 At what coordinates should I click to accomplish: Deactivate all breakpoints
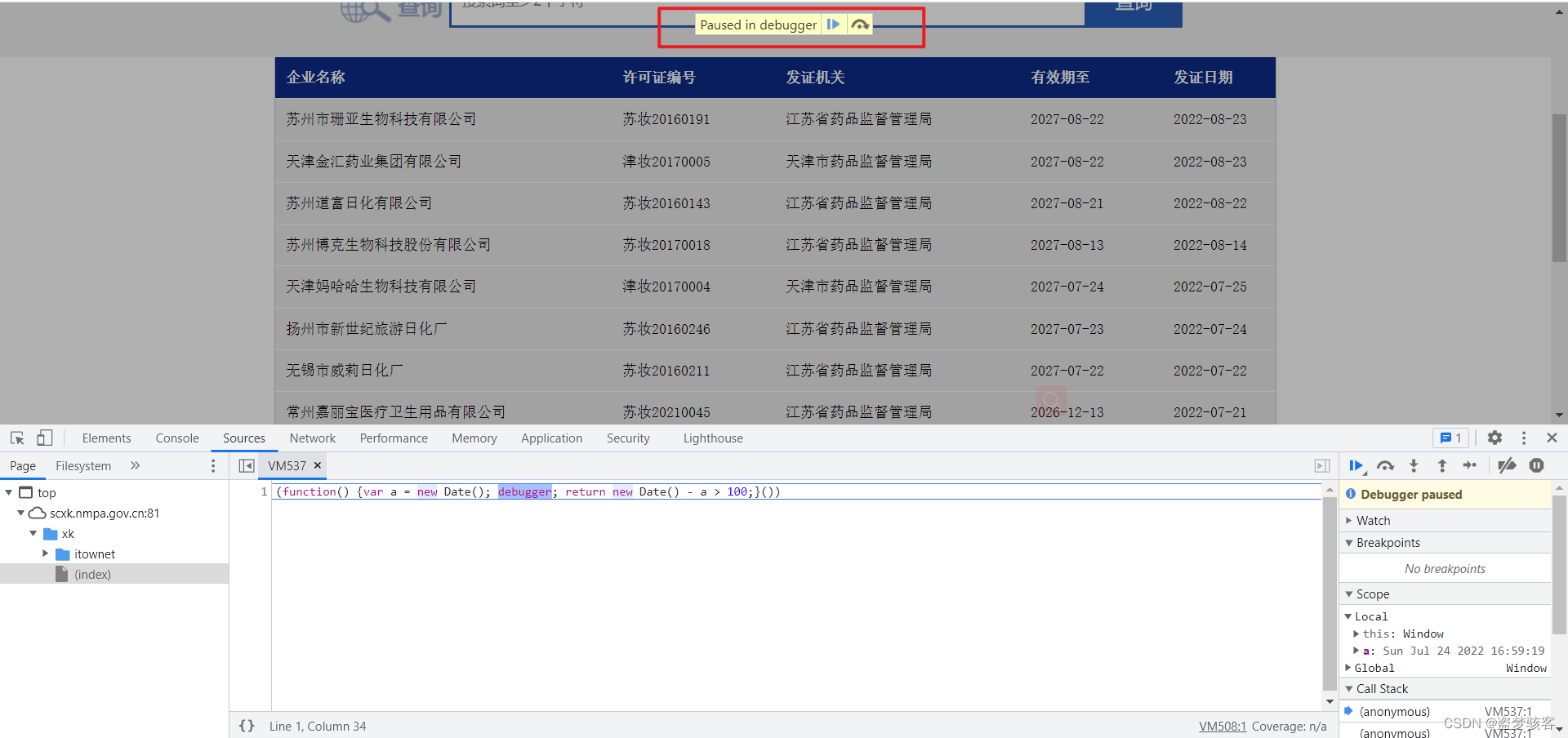[x=1507, y=466]
